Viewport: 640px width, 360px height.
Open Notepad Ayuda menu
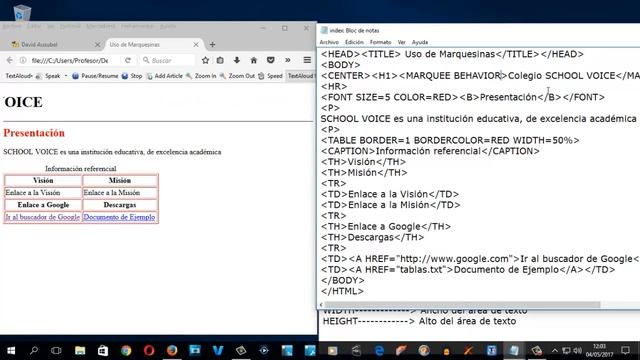pos(420,42)
